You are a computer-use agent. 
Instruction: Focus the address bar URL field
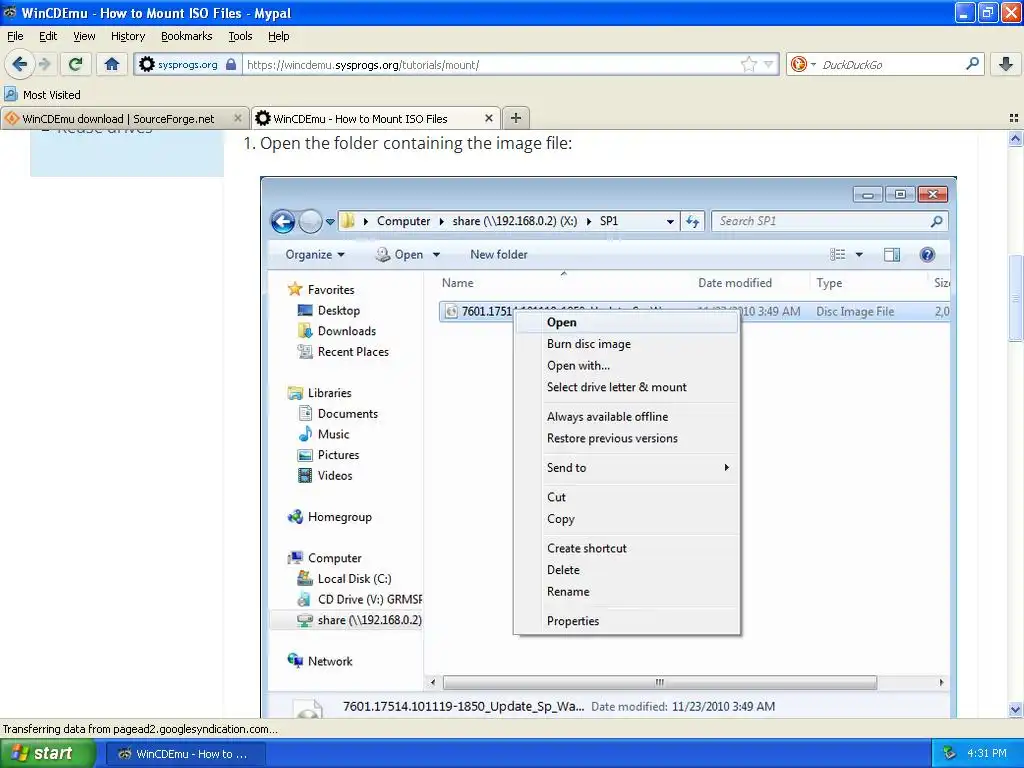[492, 65]
